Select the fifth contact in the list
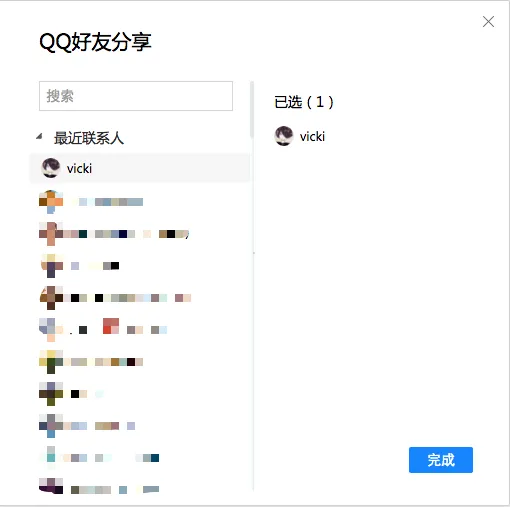The height and width of the screenshot is (507, 510). pos(140,298)
